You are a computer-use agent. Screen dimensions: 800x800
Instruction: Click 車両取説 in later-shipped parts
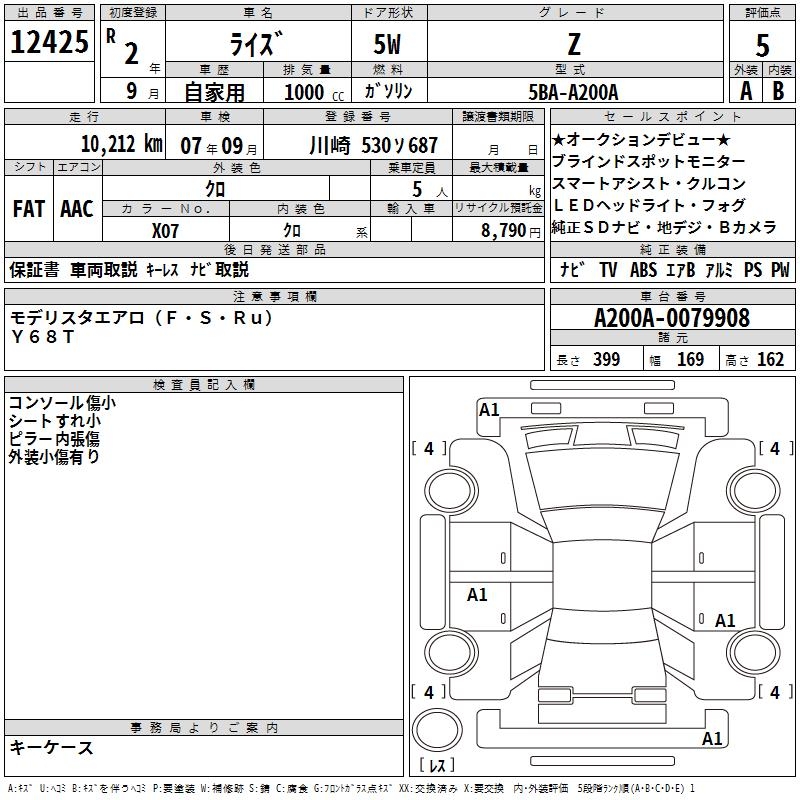pyautogui.click(x=104, y=269)
